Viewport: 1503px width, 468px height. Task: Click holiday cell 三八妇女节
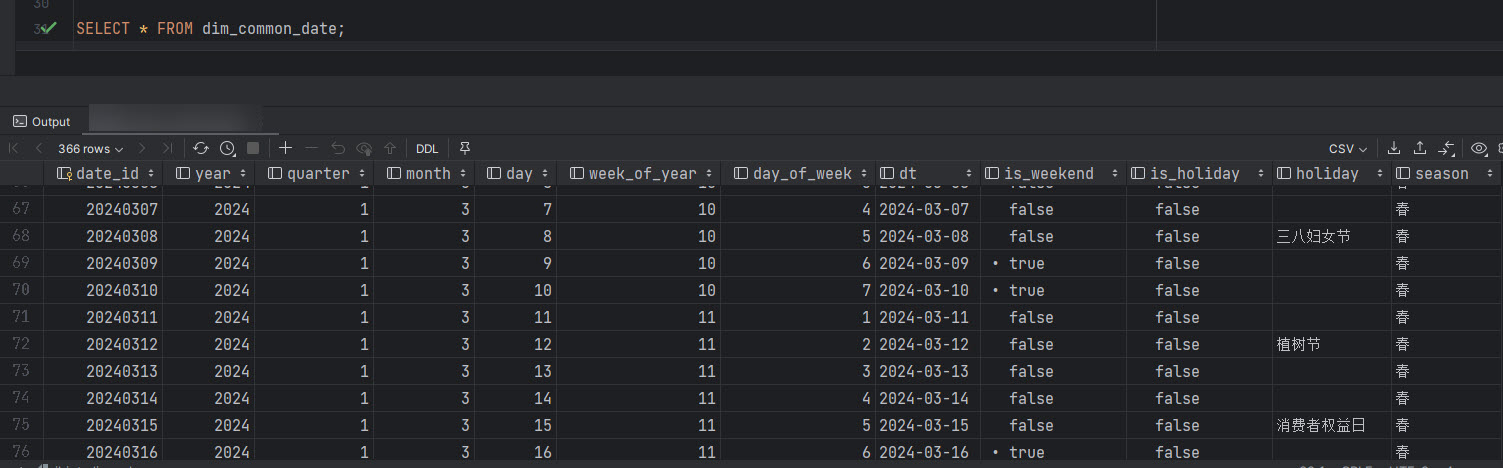pos(1314,236)
